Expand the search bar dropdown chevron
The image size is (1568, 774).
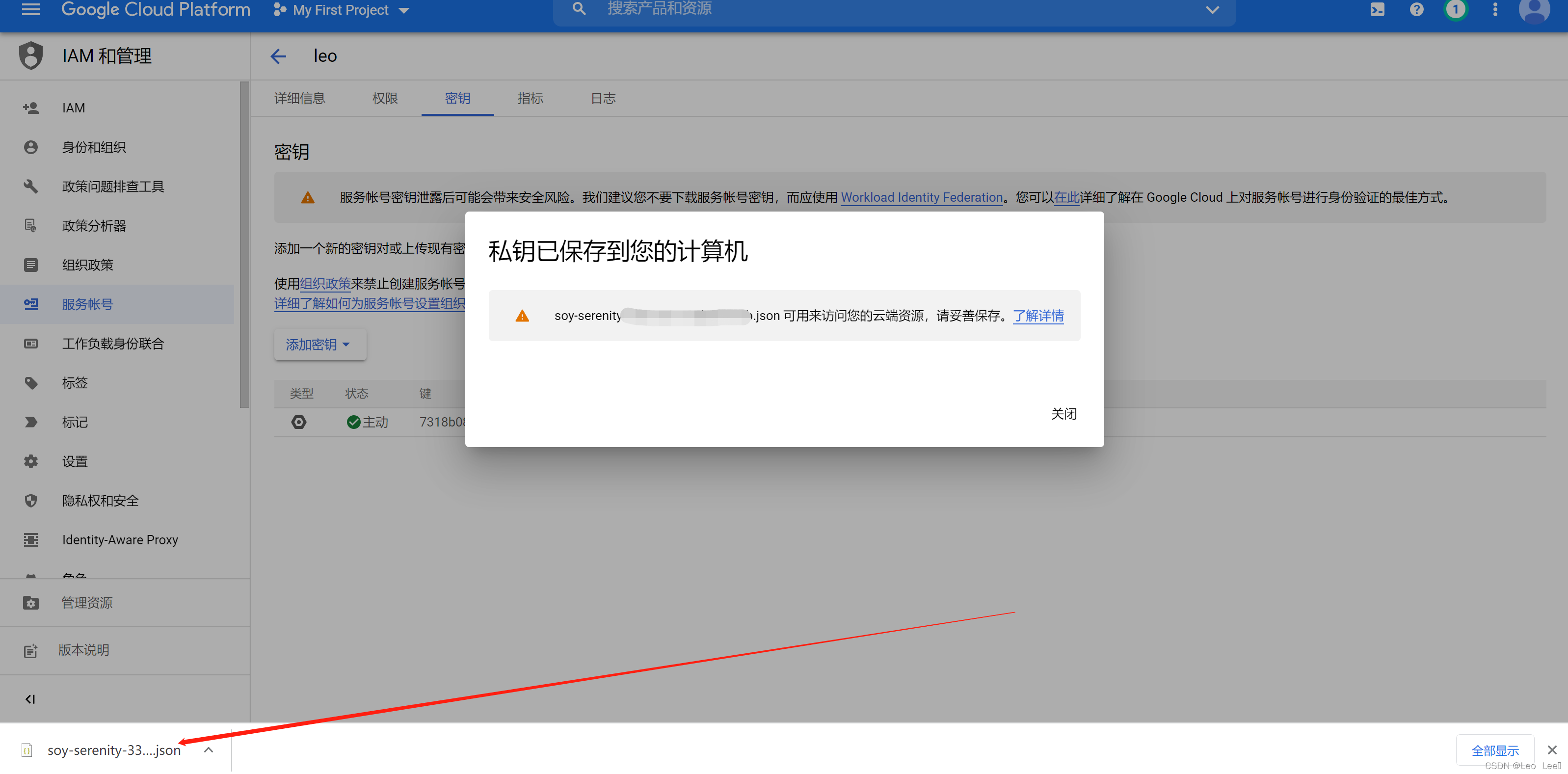(x=1212, y=10)
